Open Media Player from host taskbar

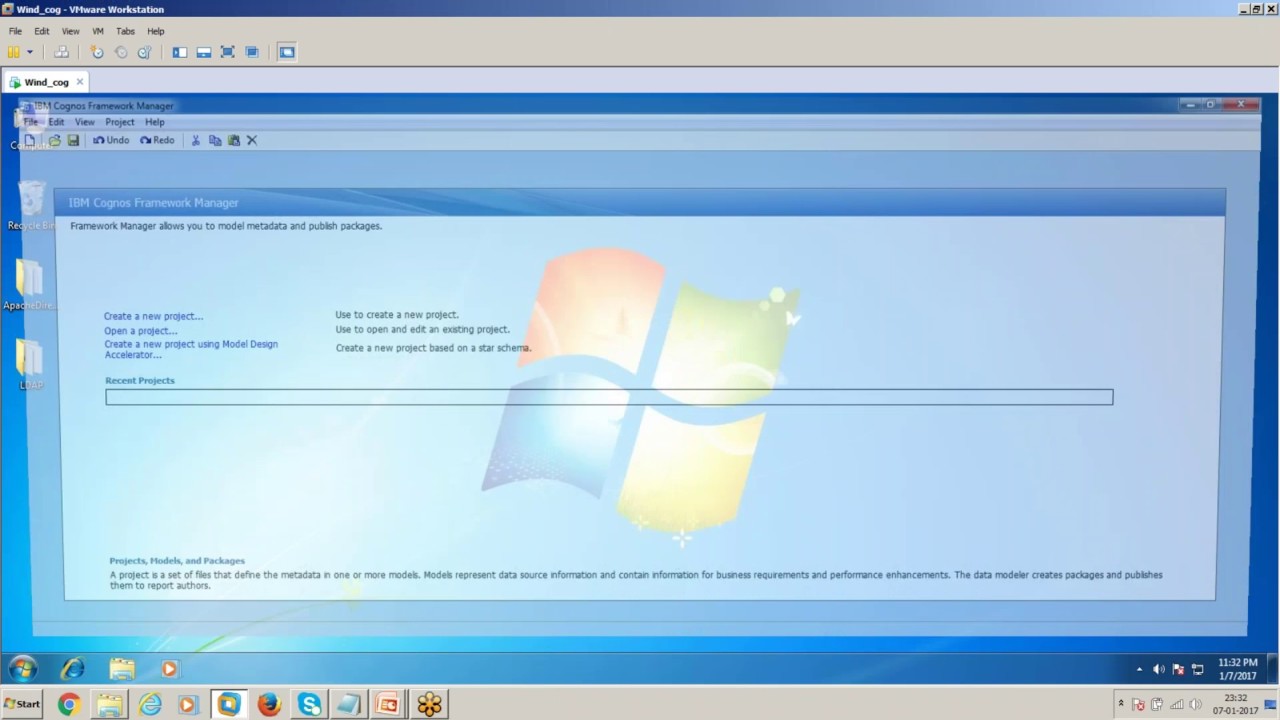[188, 704]
